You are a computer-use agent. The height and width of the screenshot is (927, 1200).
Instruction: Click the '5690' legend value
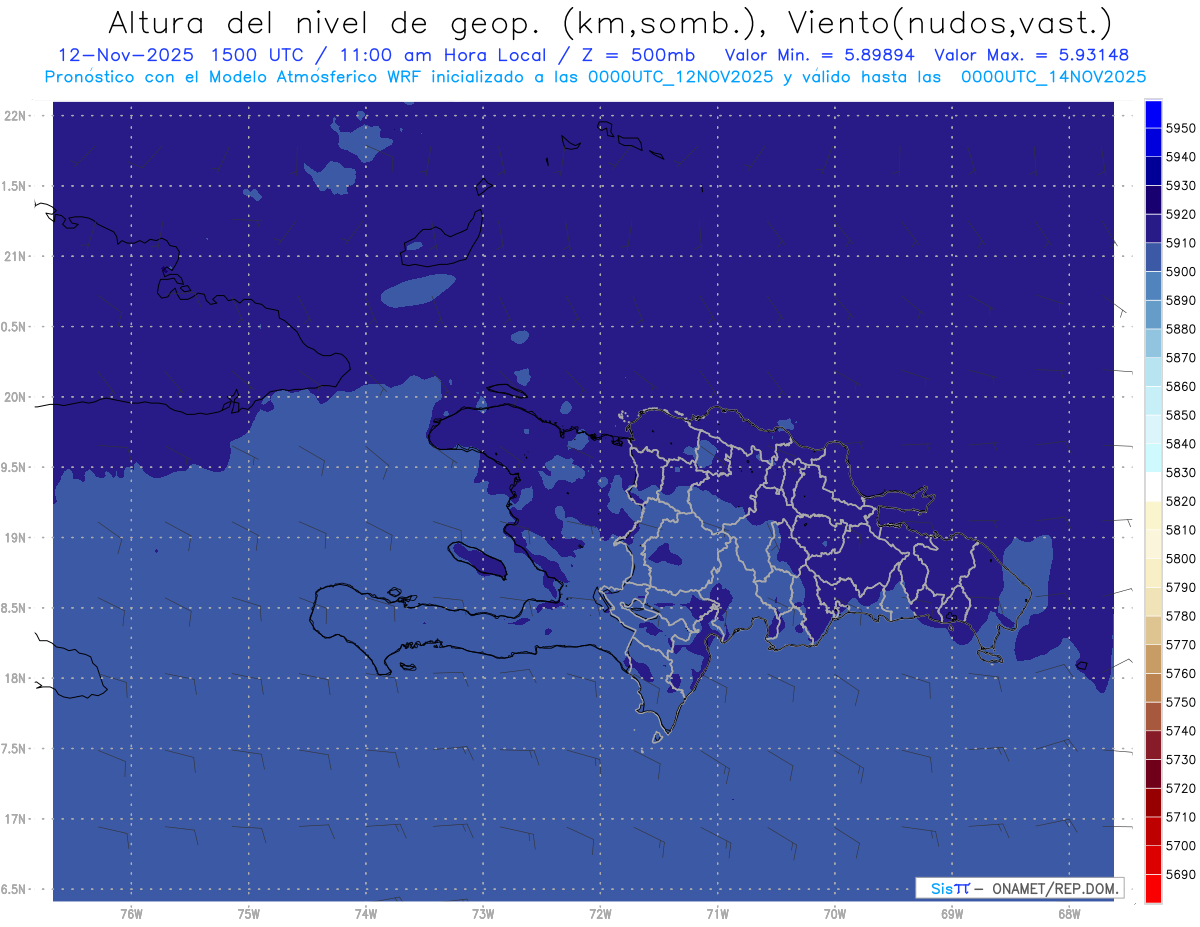click(1181, 874)
